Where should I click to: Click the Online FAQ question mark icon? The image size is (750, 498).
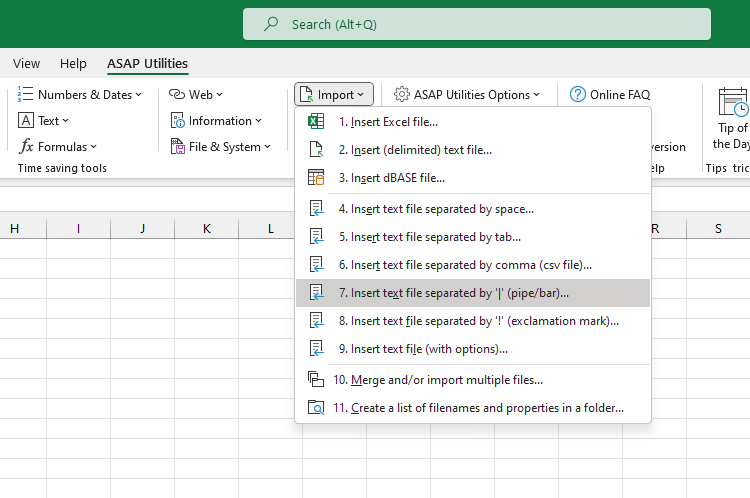coord(577,94)
